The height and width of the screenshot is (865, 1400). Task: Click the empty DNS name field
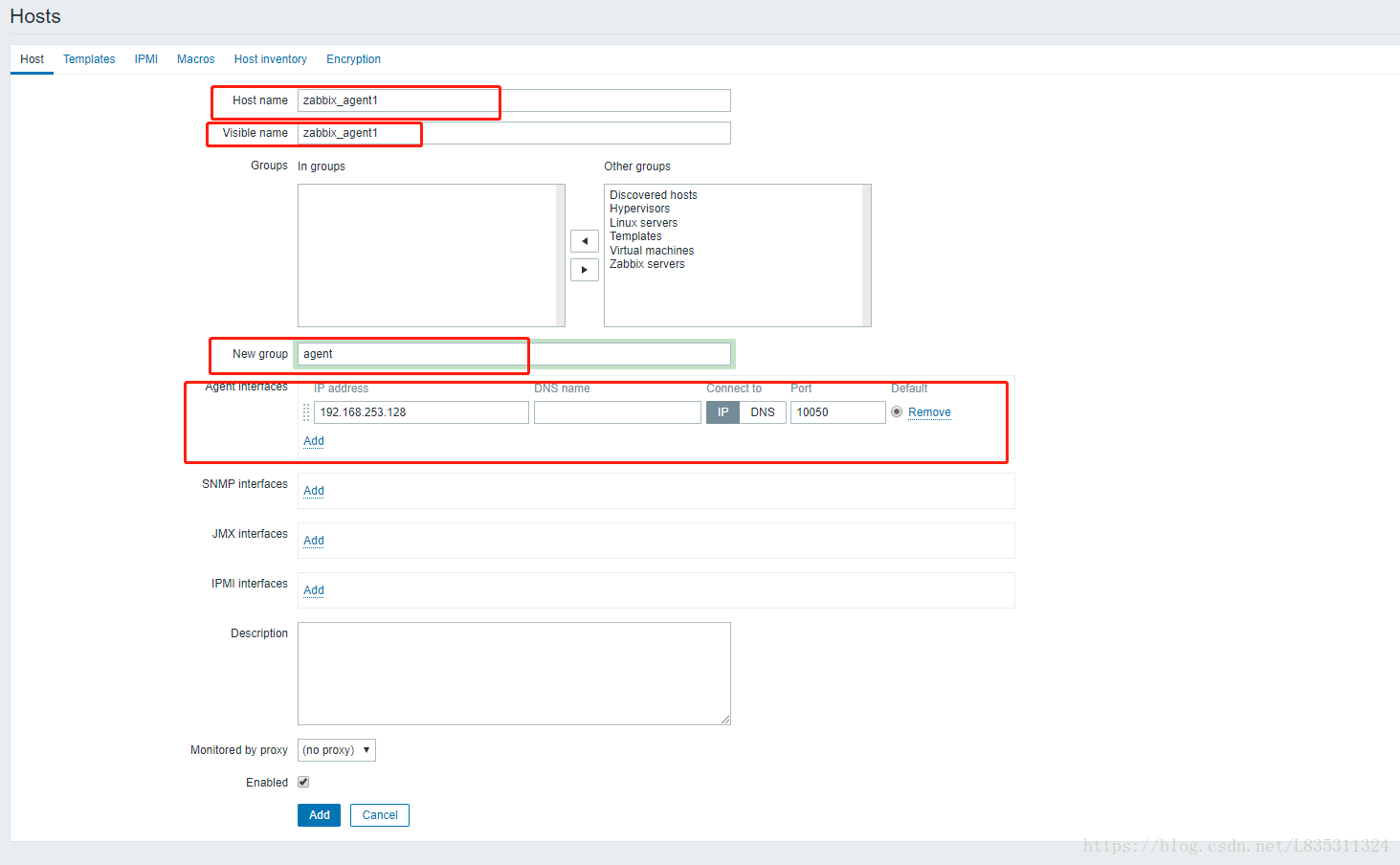[617, 412]
